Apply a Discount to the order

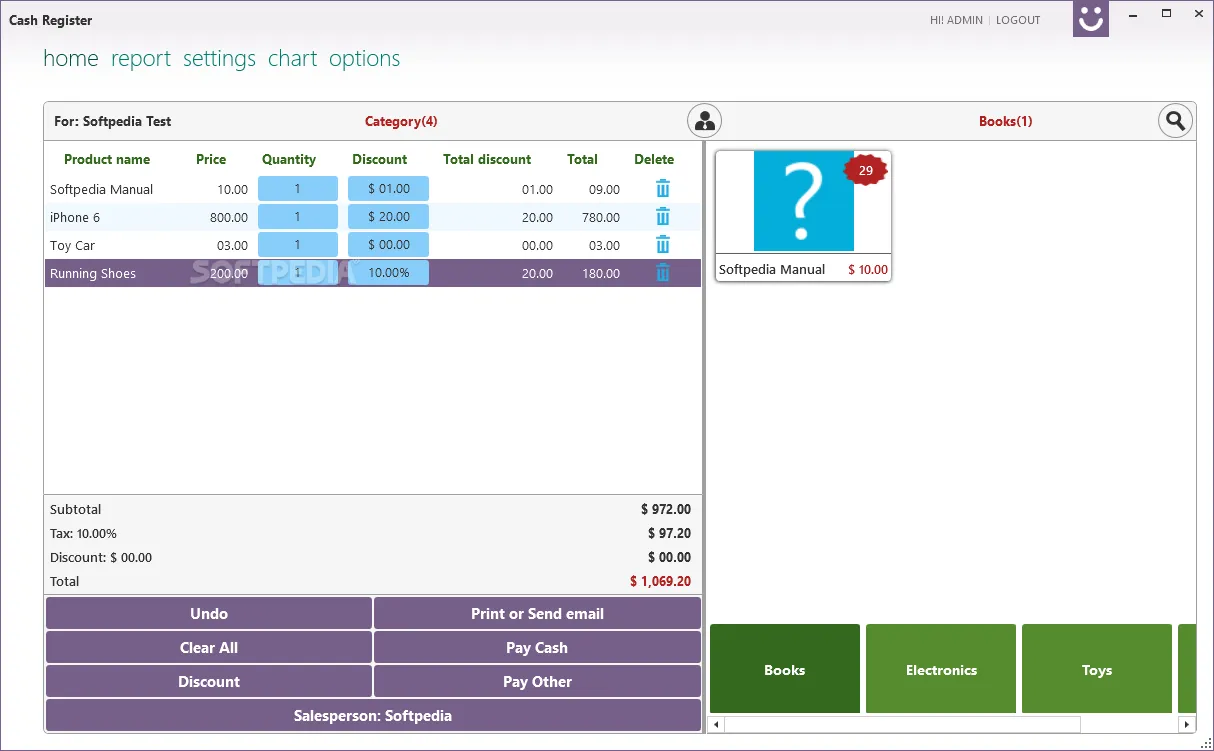(x=208, y=681)
